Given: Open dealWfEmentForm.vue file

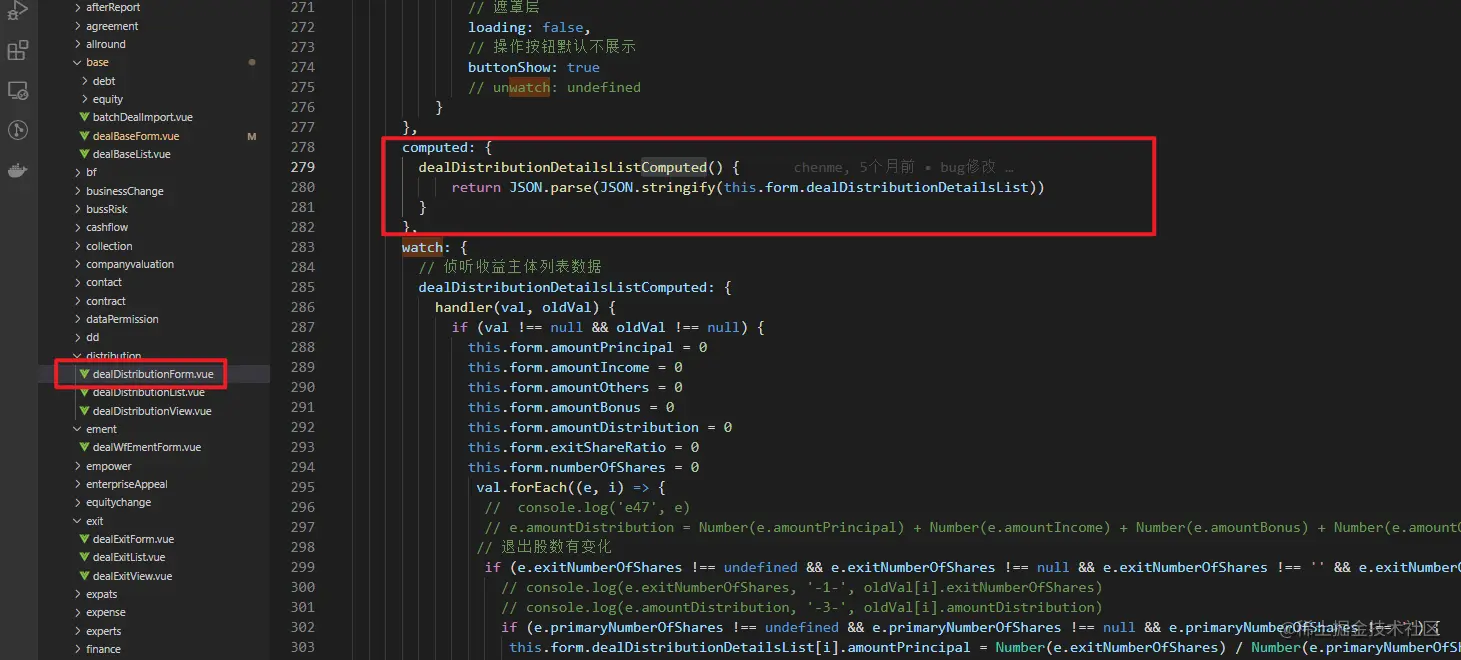Looking at the screenshot, I should [146, 447].
